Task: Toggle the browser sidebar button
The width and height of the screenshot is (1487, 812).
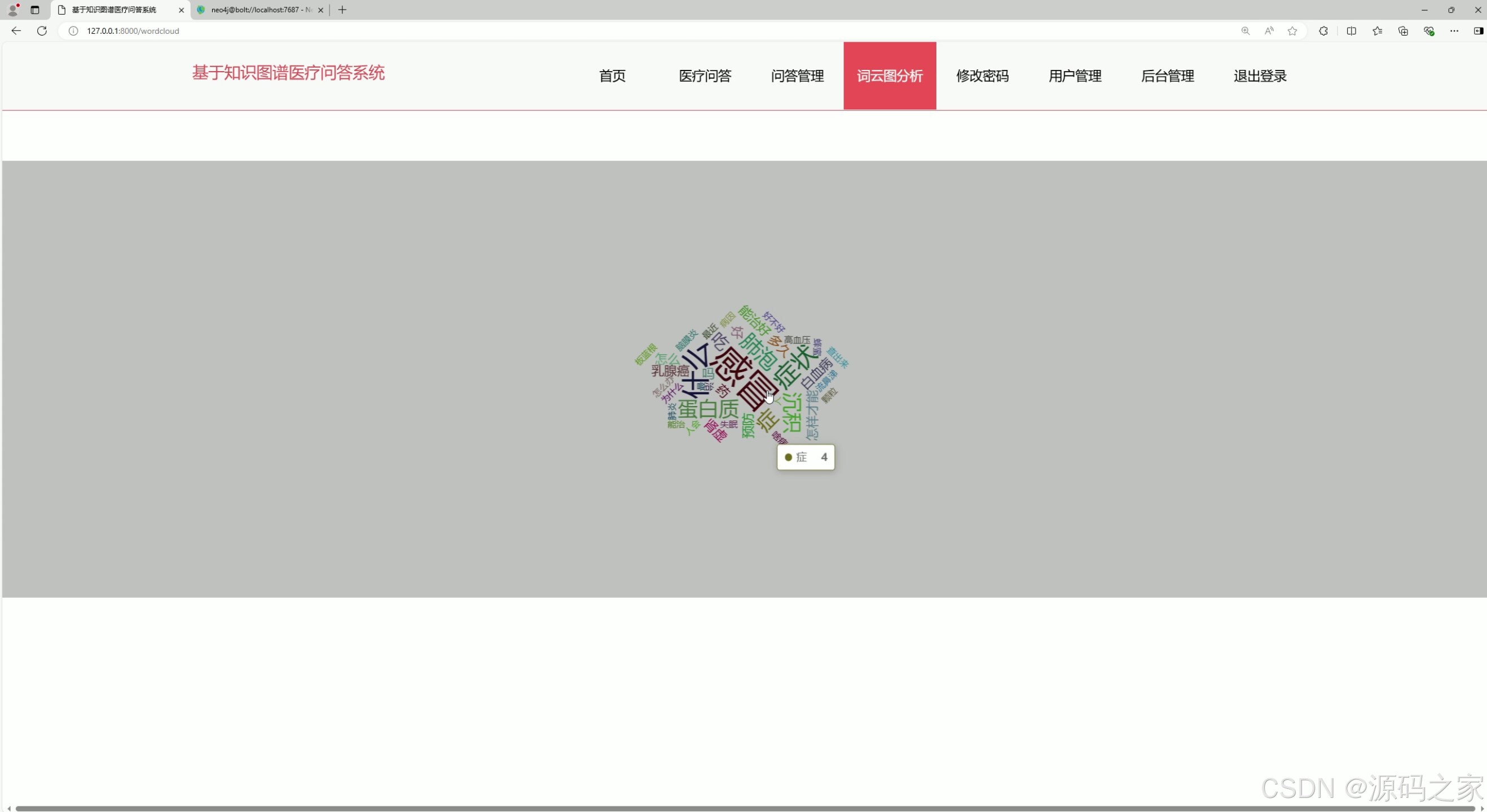Action: (1478, 31)
